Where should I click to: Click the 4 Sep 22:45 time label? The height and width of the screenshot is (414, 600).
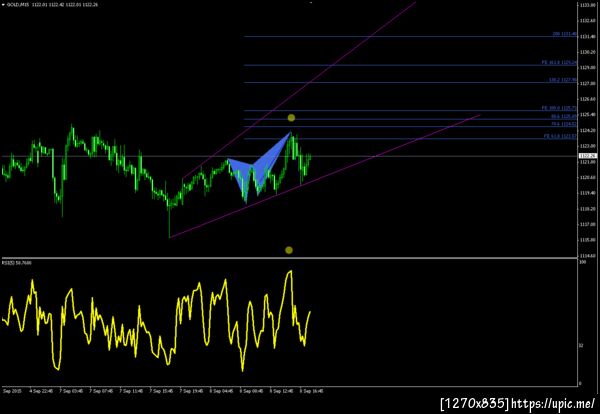[42, 391]
